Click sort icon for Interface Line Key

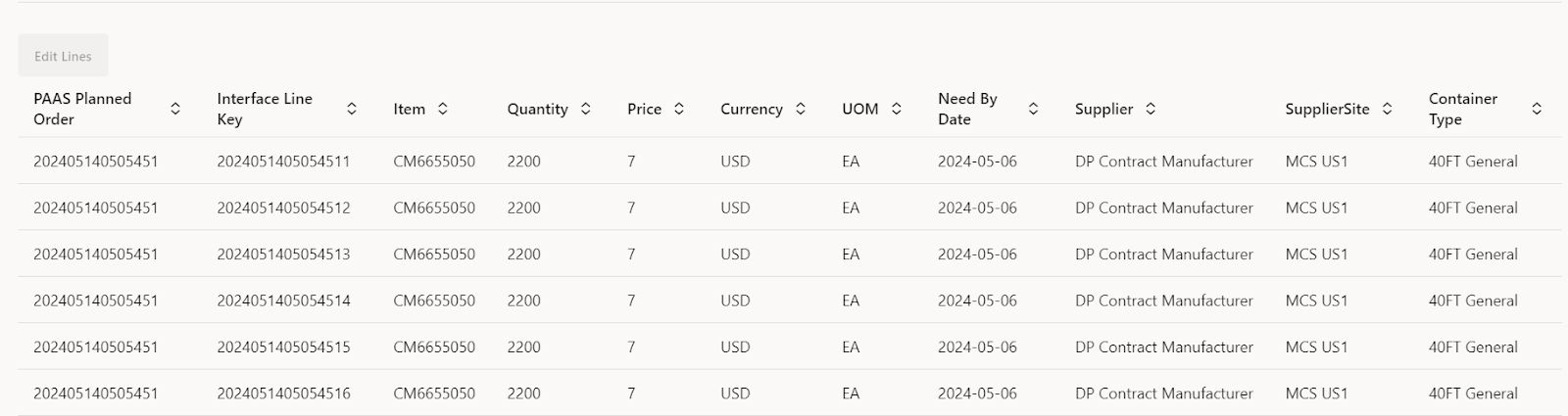click(x=352, y=109)
